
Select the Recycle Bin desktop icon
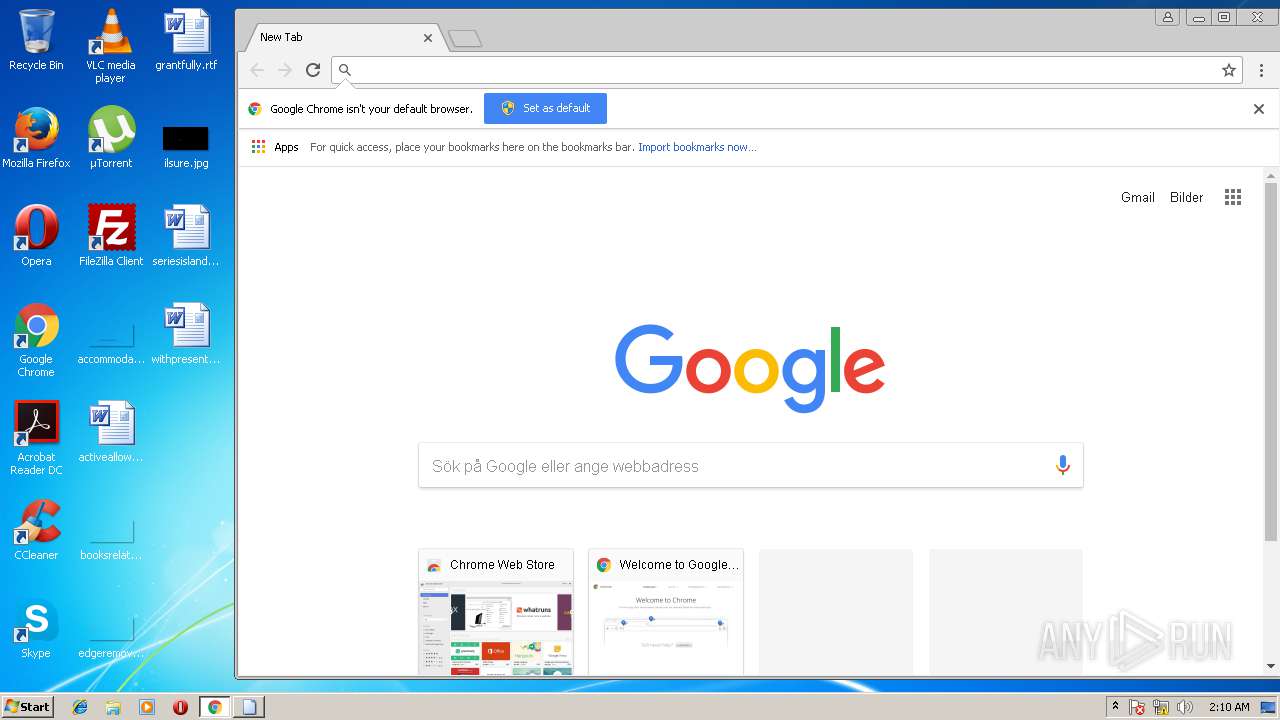pos(36,40)
